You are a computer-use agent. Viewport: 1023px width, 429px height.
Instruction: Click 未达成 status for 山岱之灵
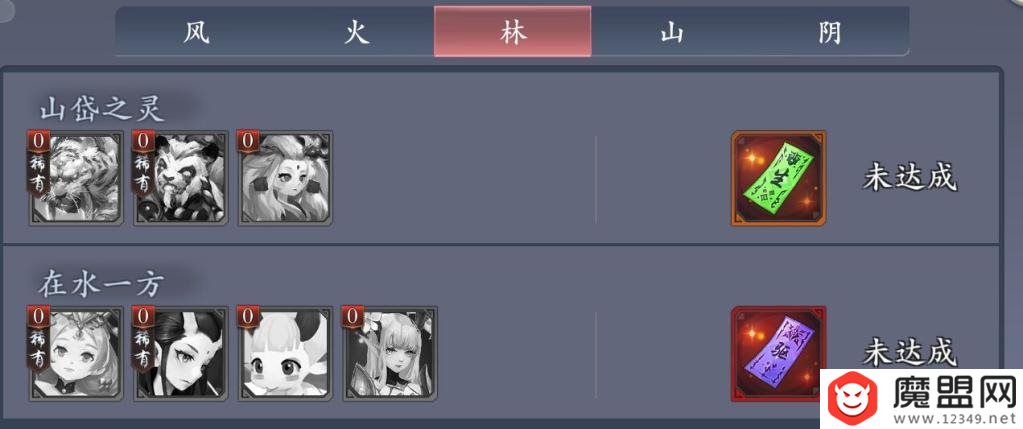909,177
